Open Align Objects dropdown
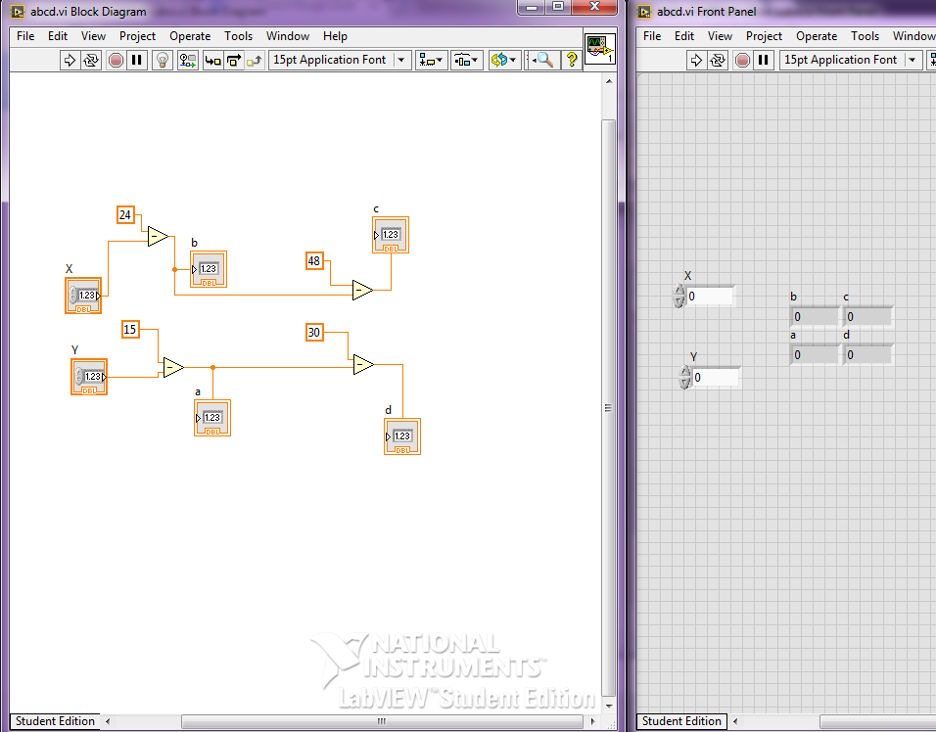The image size is (936, 732). pyautogui.click(x=431, y=60)
